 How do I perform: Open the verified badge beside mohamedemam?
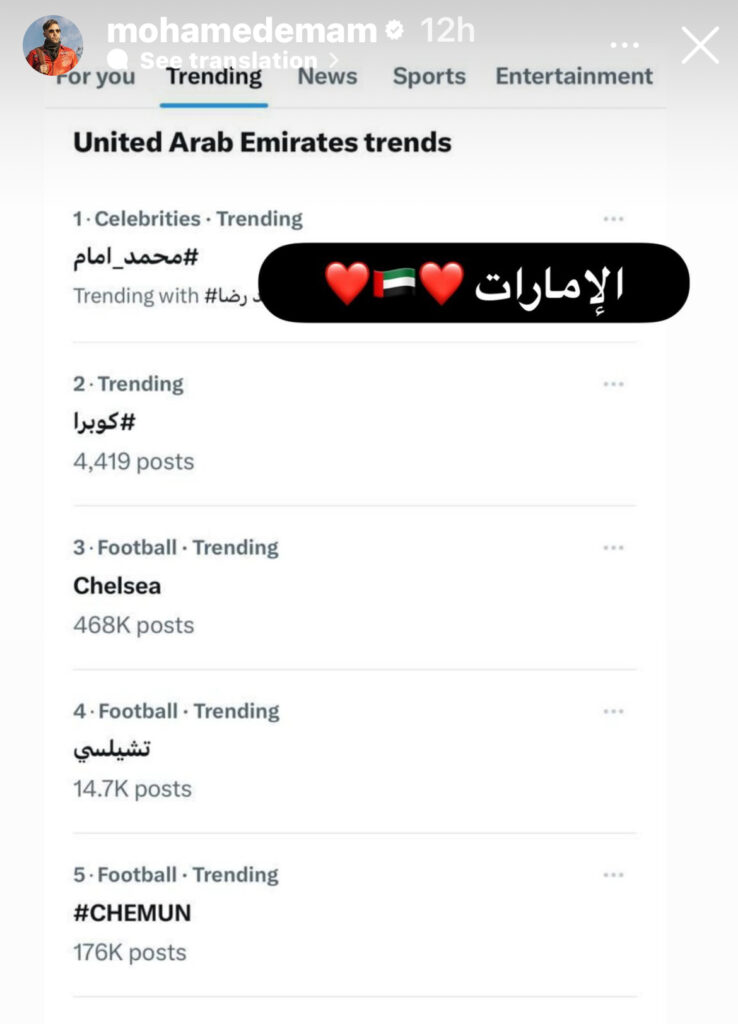(394, 31)
